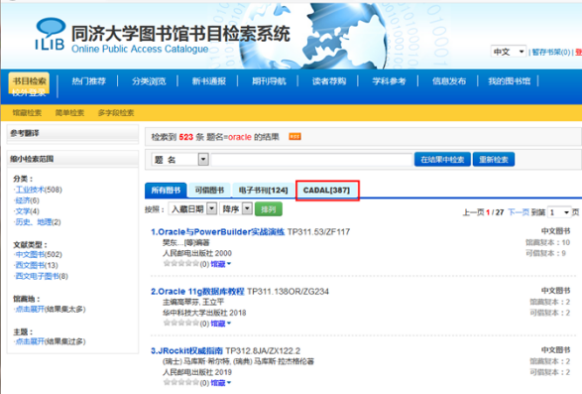
Task: Click the 参考翻译 panel header
Action: click(73, 133)
